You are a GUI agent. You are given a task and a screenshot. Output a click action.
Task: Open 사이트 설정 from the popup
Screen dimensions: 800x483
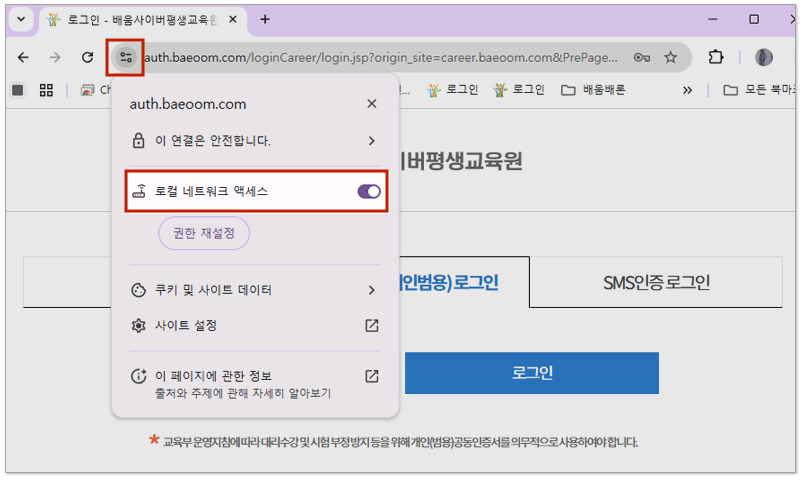(255, 326)
